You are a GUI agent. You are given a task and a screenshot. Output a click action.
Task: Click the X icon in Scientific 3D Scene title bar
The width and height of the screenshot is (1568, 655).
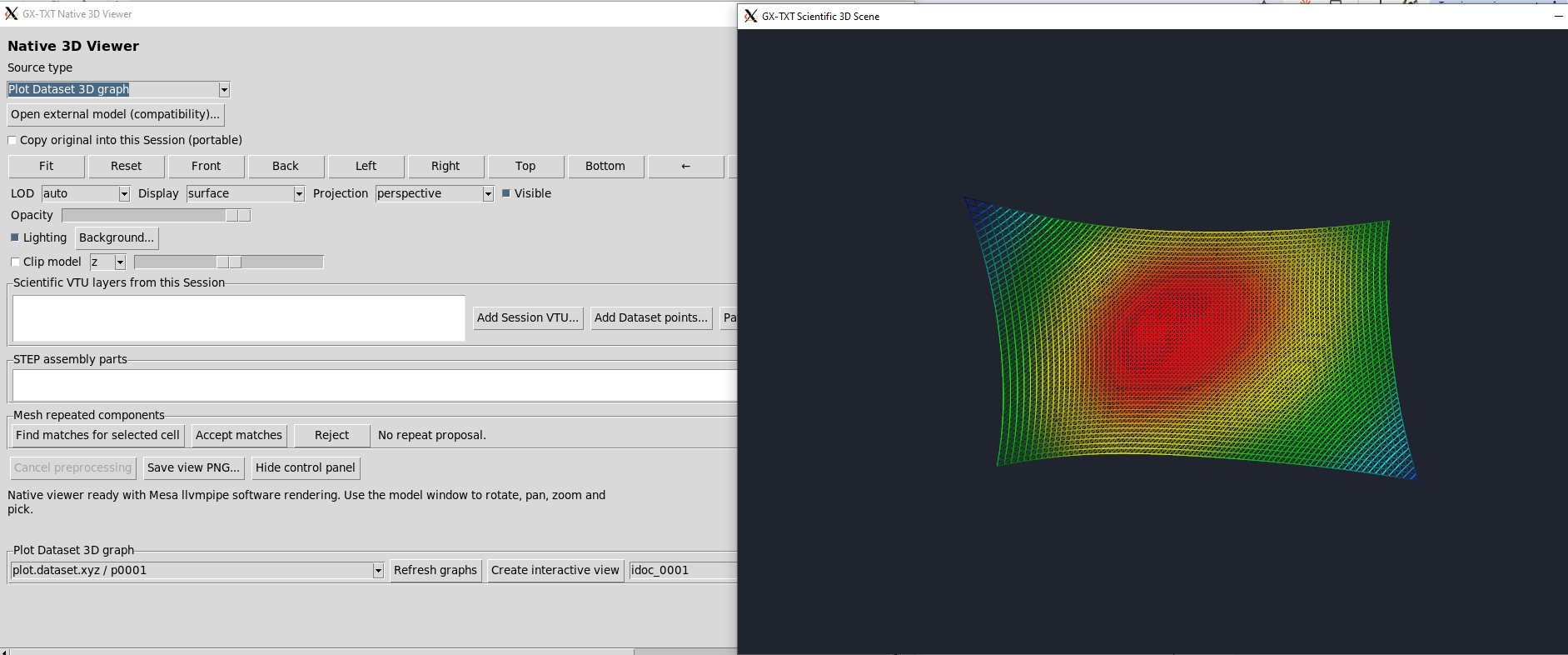pos(750,16)
